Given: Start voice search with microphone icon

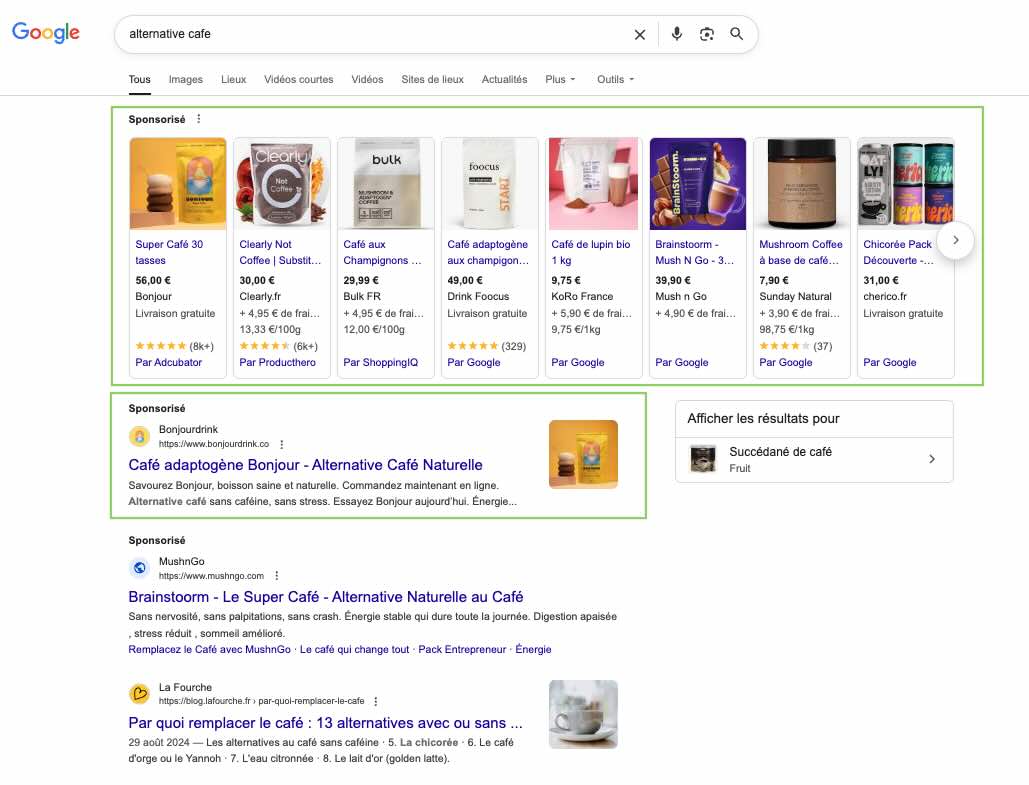Looking at the screenshot, I should tap(677, 34).
